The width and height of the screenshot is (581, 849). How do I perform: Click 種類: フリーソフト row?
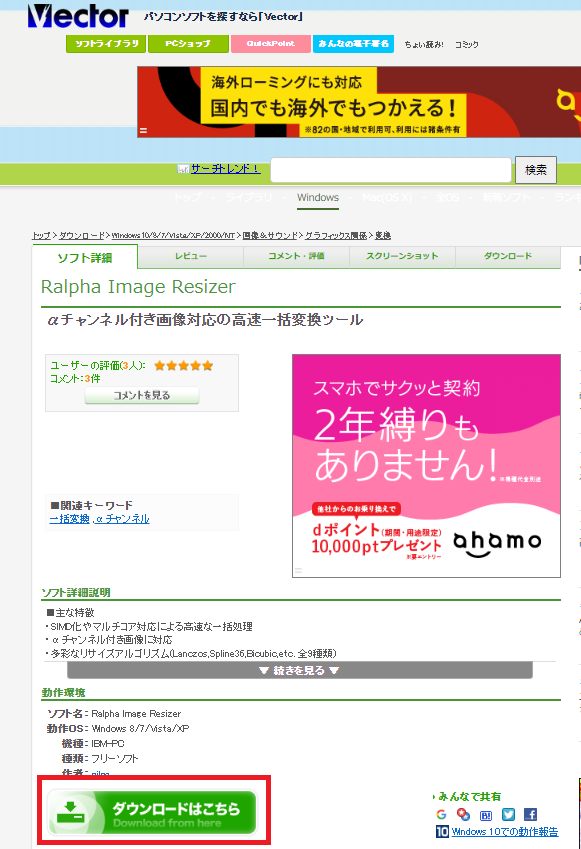[x=100, y=759]
